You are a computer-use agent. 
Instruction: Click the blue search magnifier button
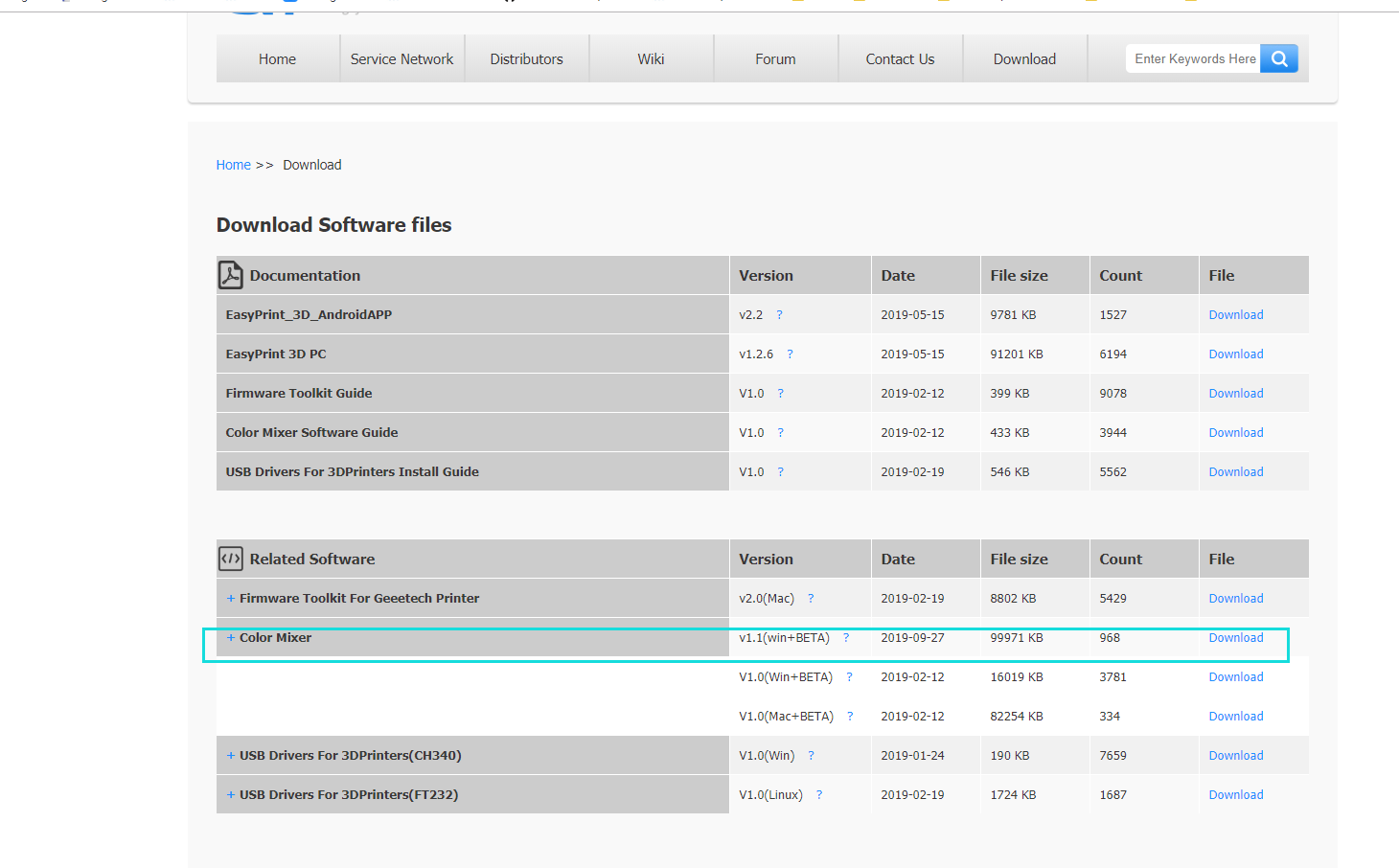[x=1278, y=58]
